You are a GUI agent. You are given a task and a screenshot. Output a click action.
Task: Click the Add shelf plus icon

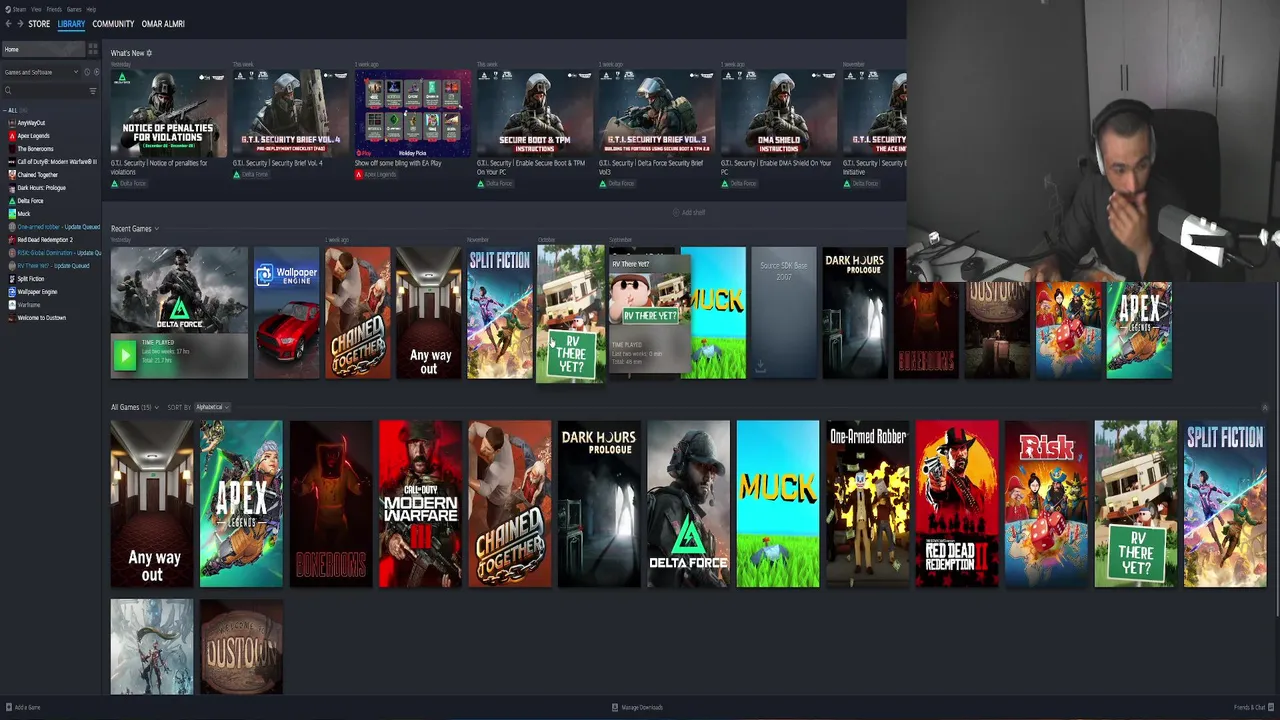point(675,212)
